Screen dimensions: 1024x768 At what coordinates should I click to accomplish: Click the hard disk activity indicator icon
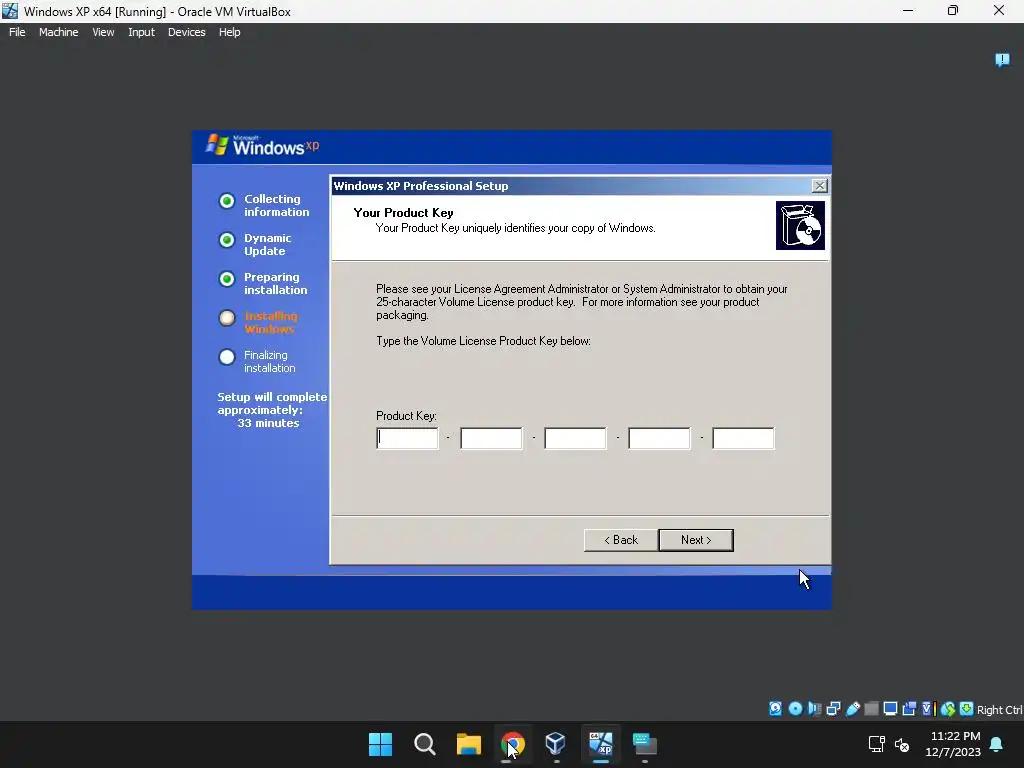click(x=775, y=709)
